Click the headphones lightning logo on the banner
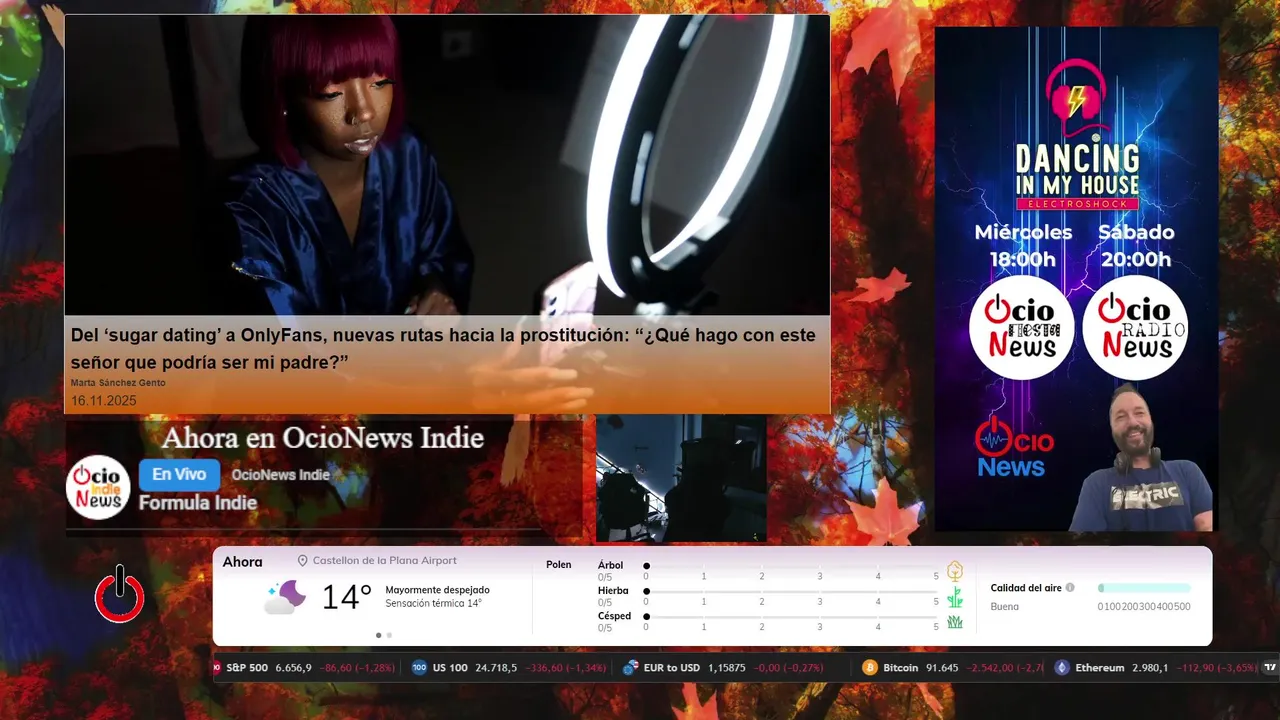 (1077, 98)
